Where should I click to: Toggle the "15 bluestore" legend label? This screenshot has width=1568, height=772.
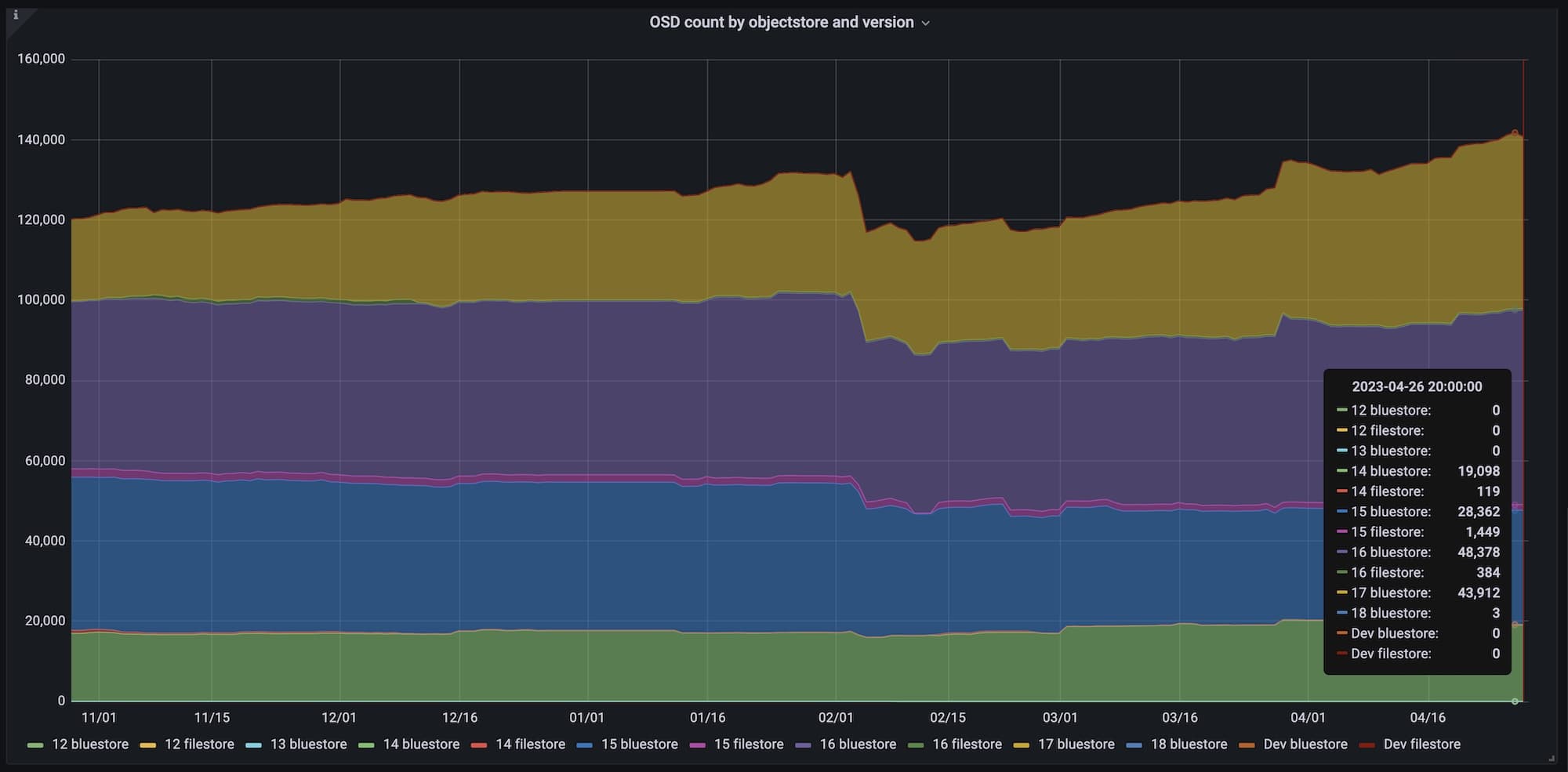pos(639,745)
